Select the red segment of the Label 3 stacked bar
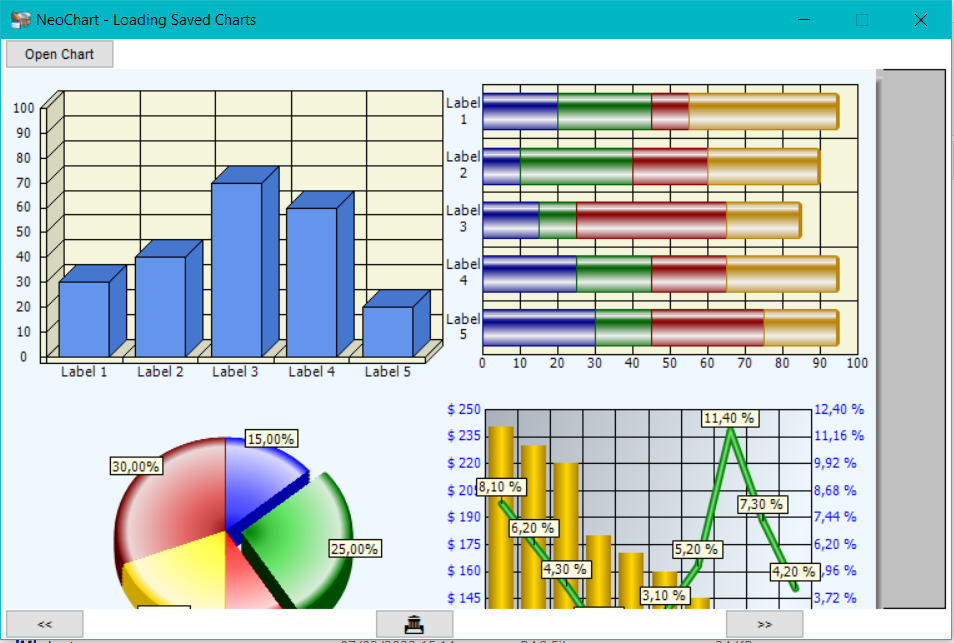 click(650, 221)
